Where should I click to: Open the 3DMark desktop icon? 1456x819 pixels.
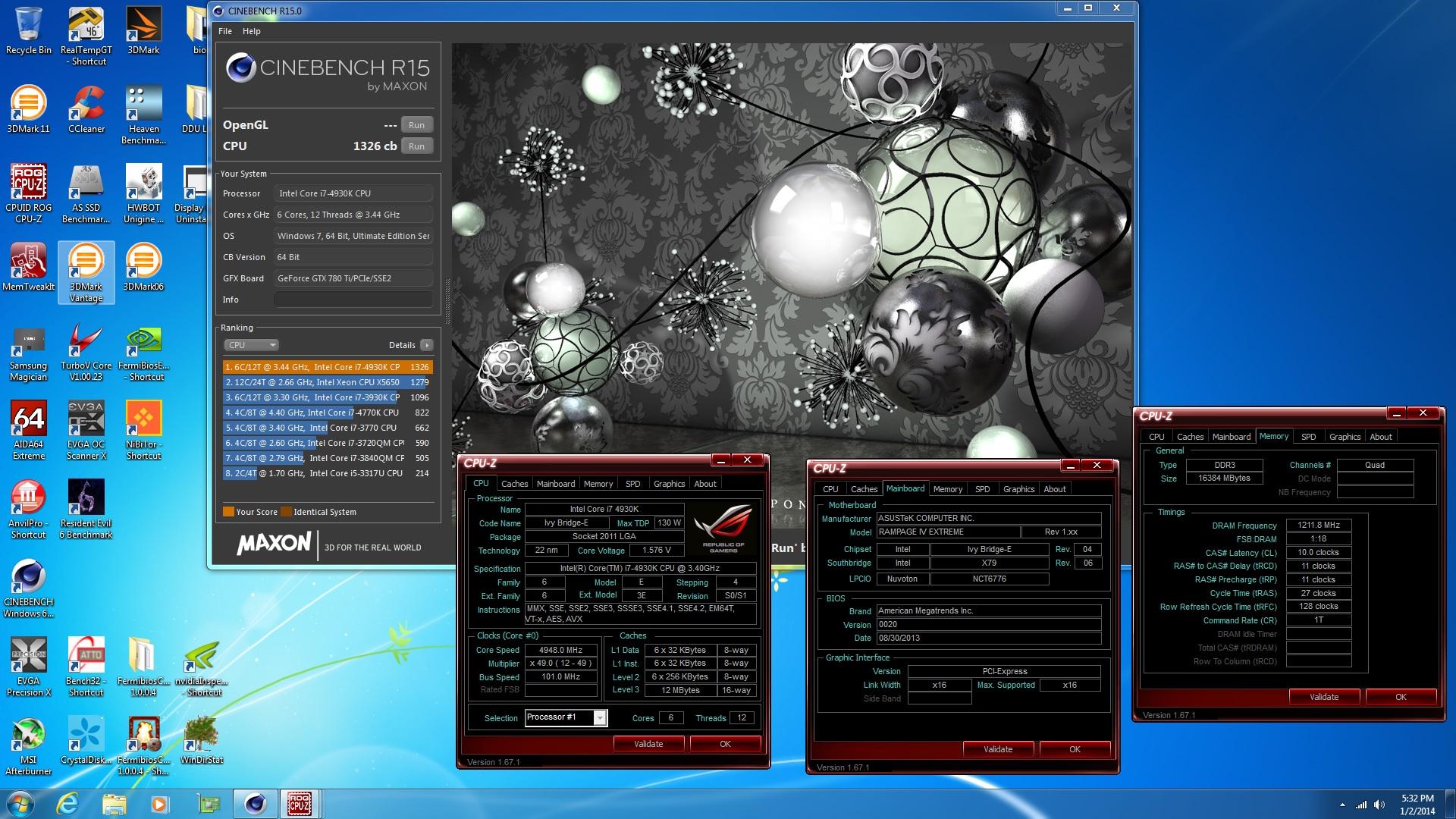click(x=143, y=30)
